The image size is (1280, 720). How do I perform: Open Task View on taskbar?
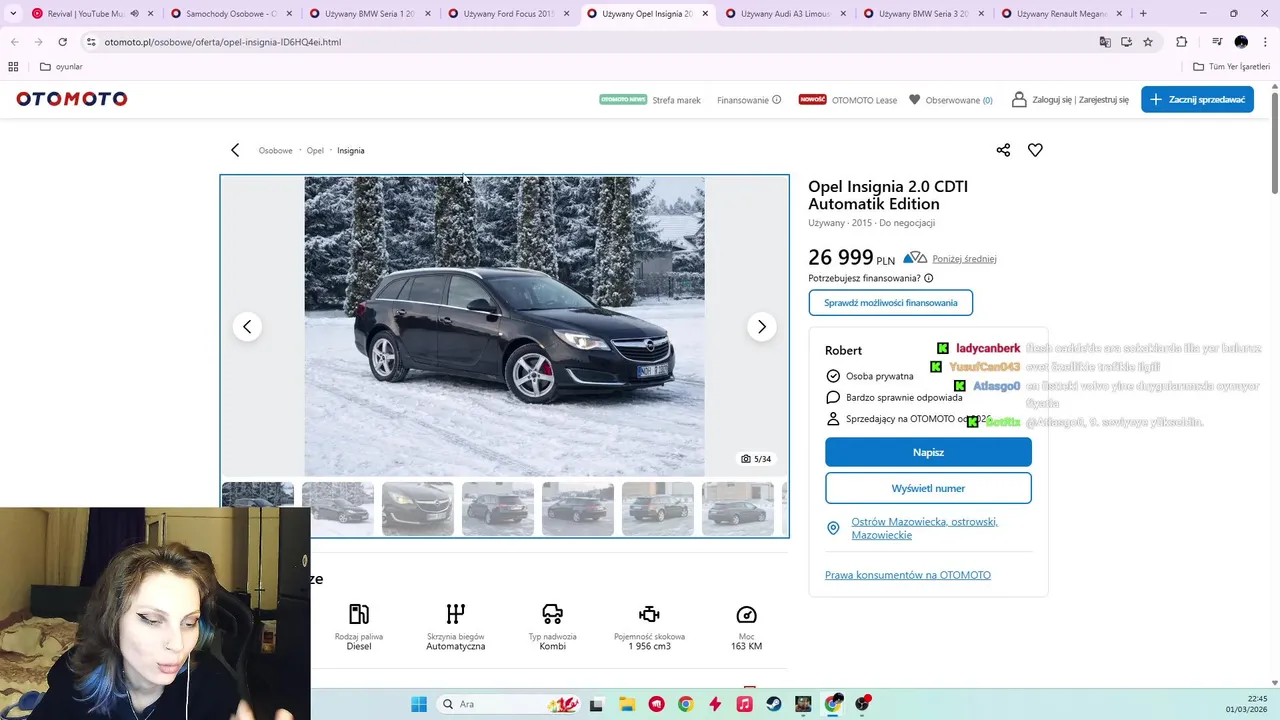coord(596,704)
